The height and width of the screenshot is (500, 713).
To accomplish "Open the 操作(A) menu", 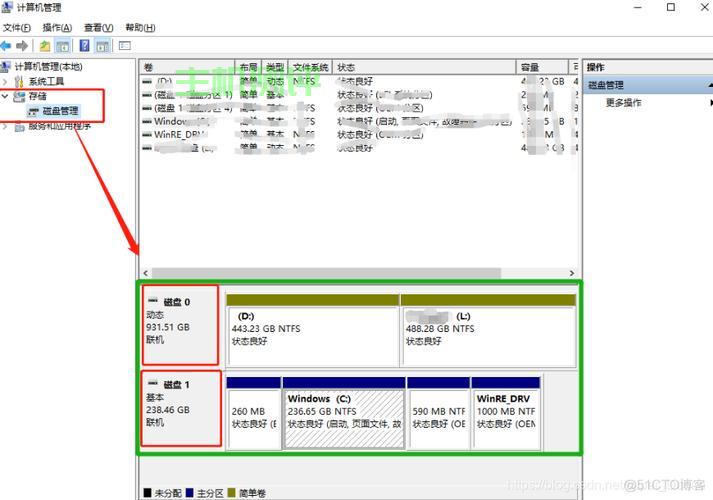I will (57, 28).
